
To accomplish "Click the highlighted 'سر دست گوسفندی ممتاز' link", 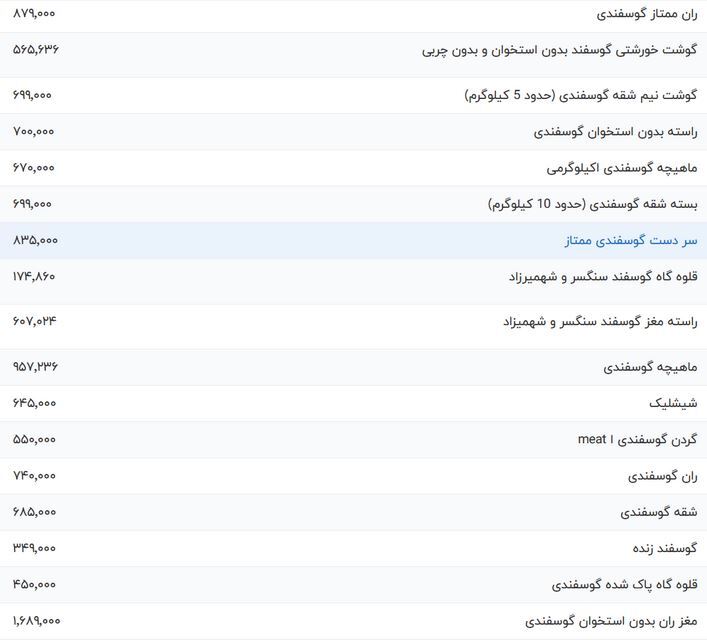I will point(631,241).
